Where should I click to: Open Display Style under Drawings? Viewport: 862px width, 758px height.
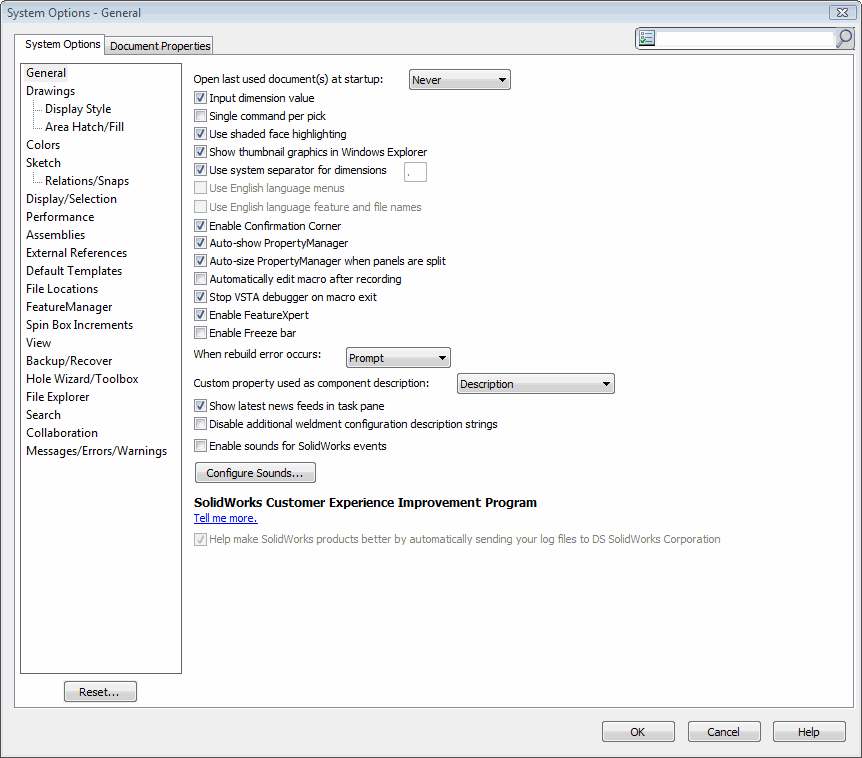78,109
